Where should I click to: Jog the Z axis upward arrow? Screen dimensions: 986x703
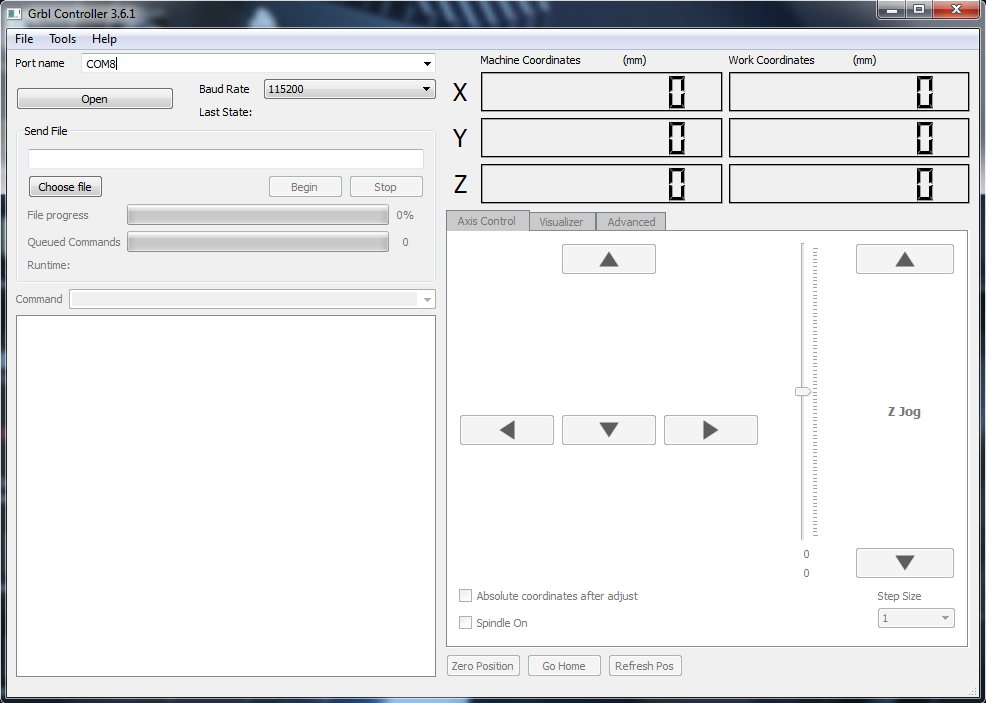(903, 258)
